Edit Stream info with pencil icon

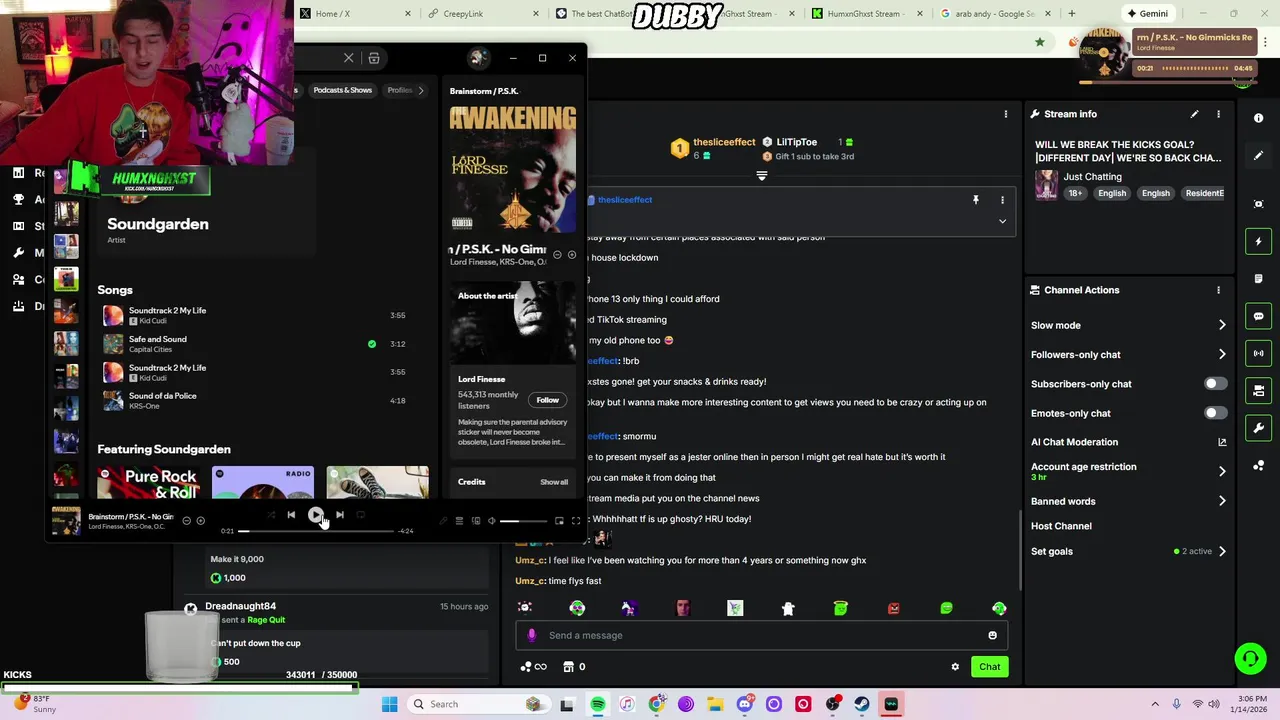click(1194, 114)
